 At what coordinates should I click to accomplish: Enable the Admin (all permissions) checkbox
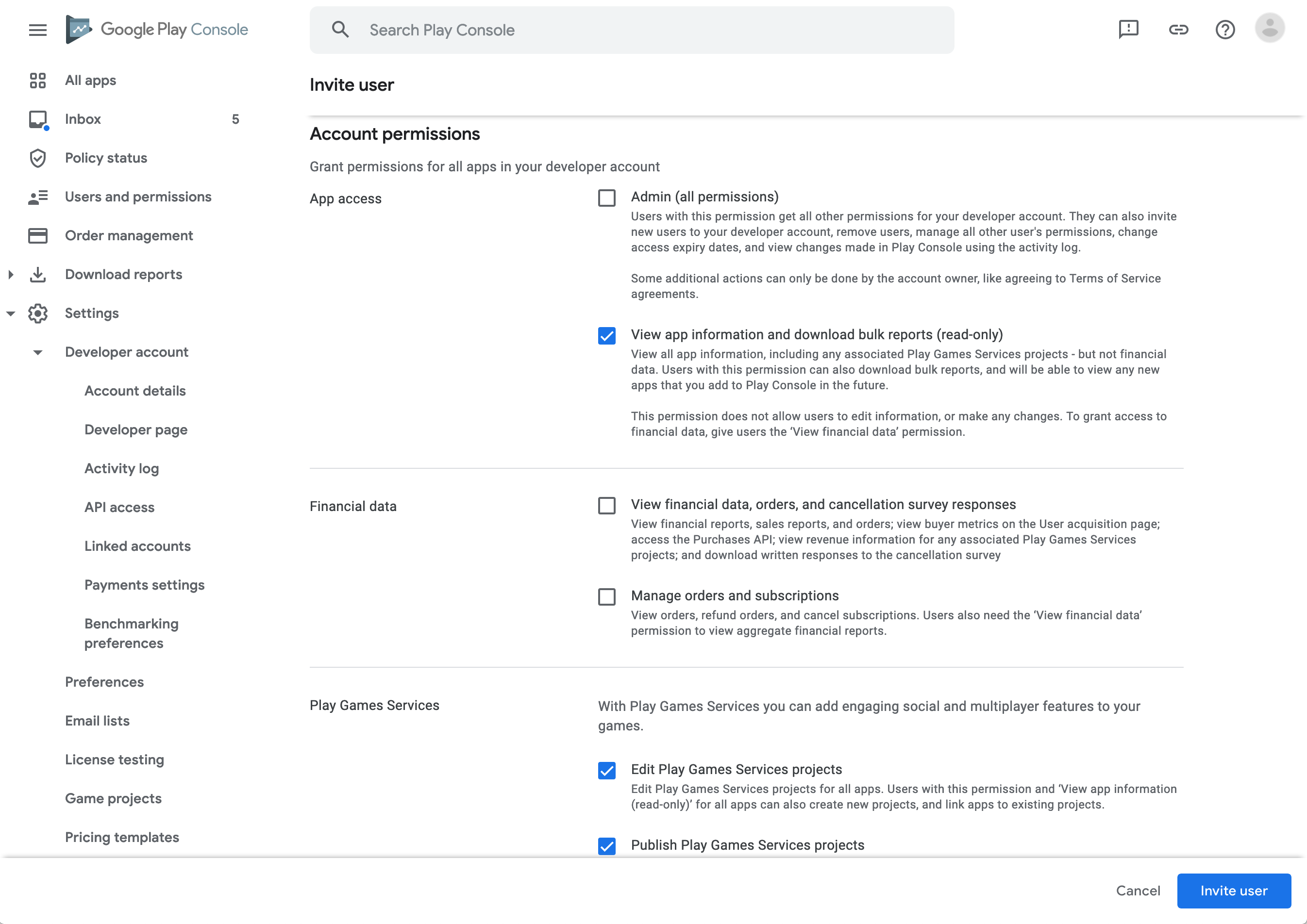pyautogui.click(x=607, y=198)
